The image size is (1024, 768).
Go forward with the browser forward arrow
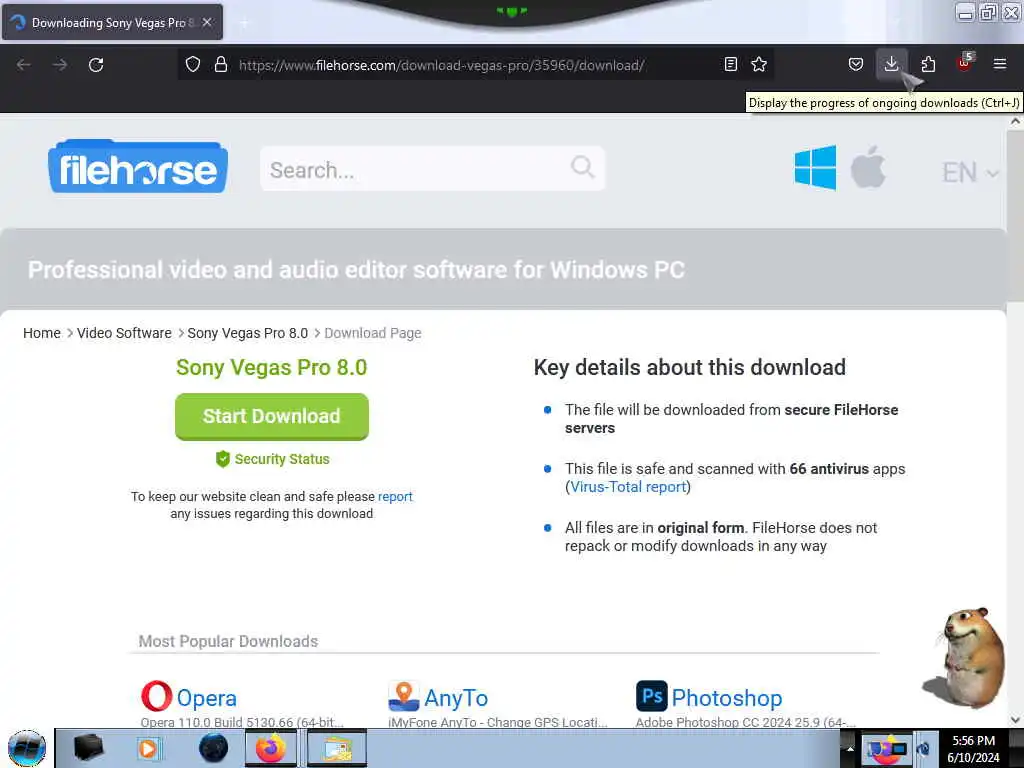[60, 65]
